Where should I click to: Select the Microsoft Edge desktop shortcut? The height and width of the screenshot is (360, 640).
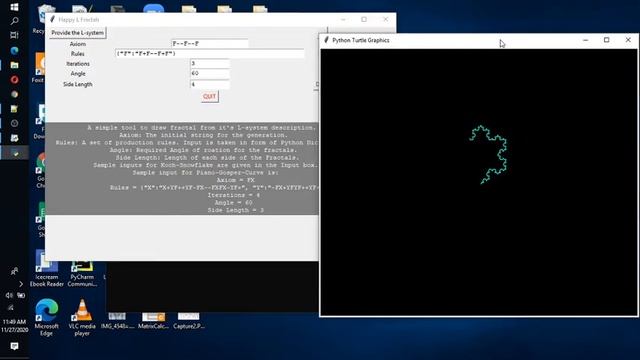click(x=47, y=318)
